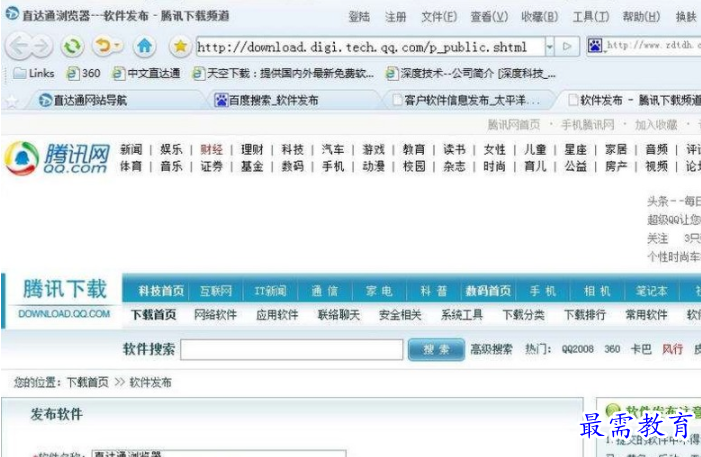Open the 财经 channel link

pos(211,149)
